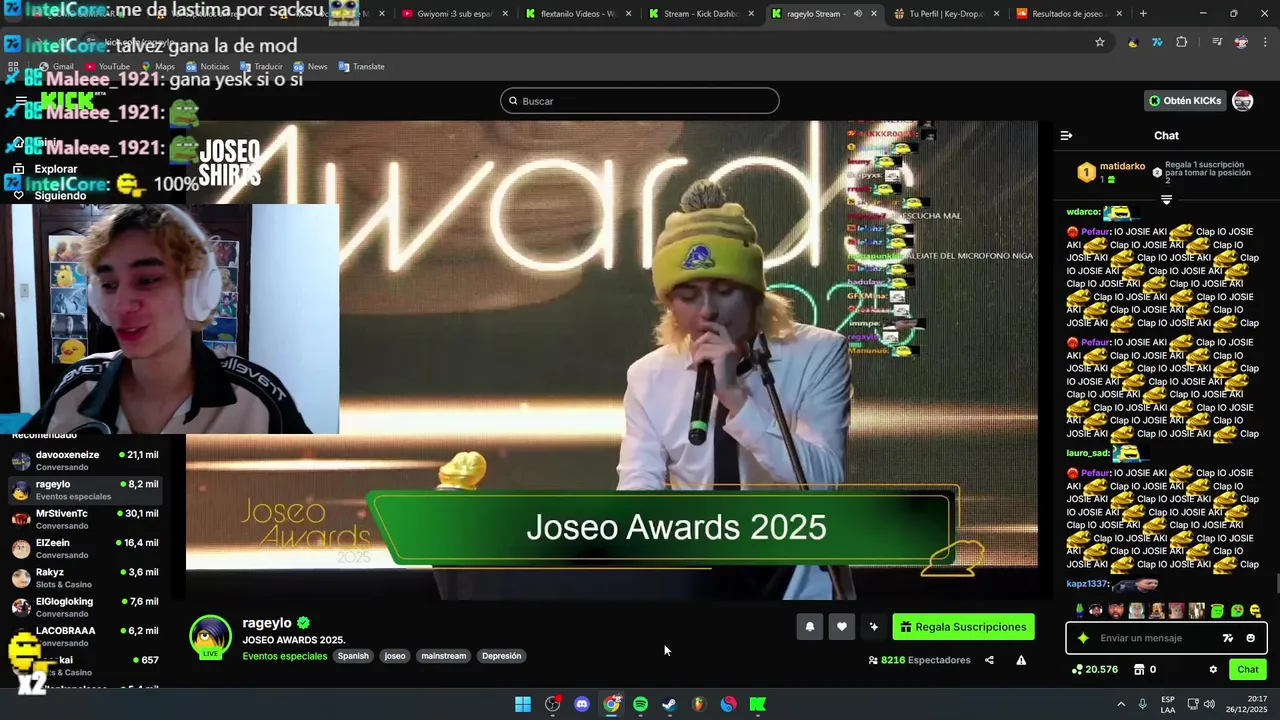Click rageylo streamer avatar
Screen dimensions: 1280x720
point(210,637)
